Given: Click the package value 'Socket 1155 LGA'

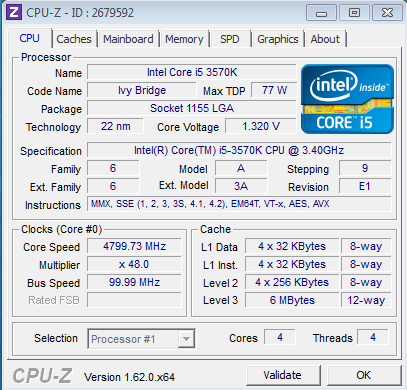Looking at the screenshot, I should coord(192,108).
